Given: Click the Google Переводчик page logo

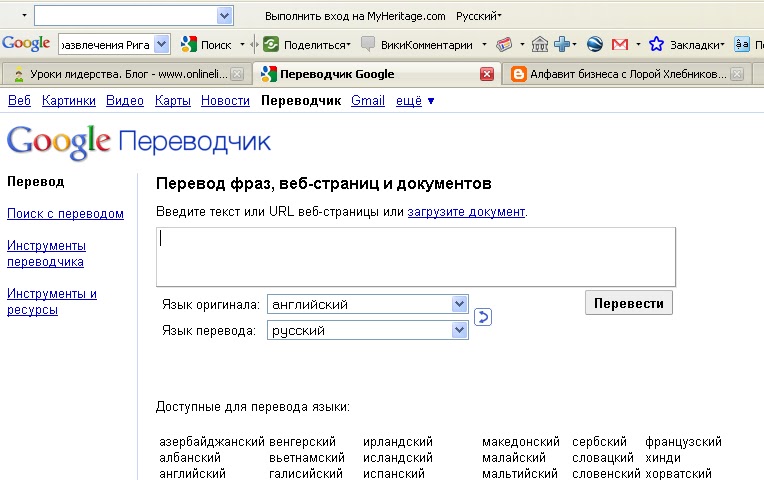Looking at the screenshot, I should point(139,142).
